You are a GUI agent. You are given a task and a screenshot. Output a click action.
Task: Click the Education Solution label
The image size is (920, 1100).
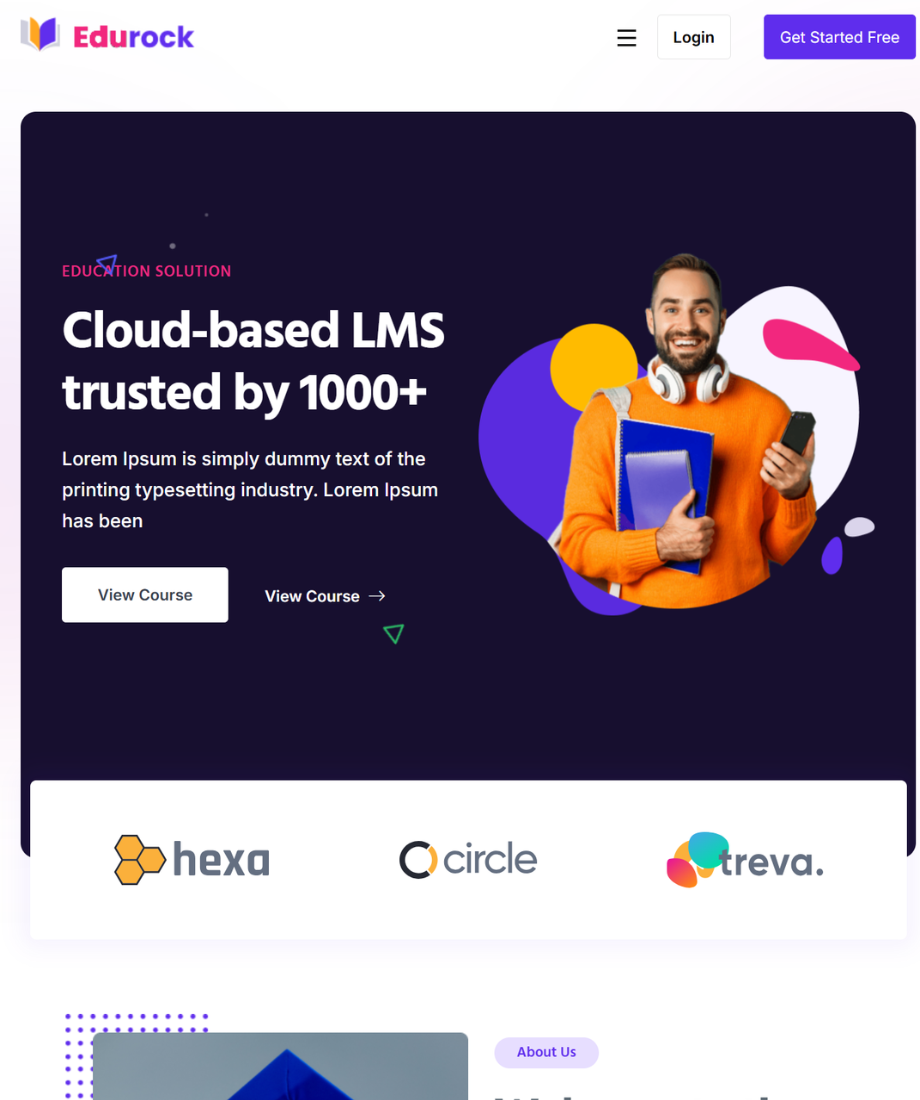(146, 271)
